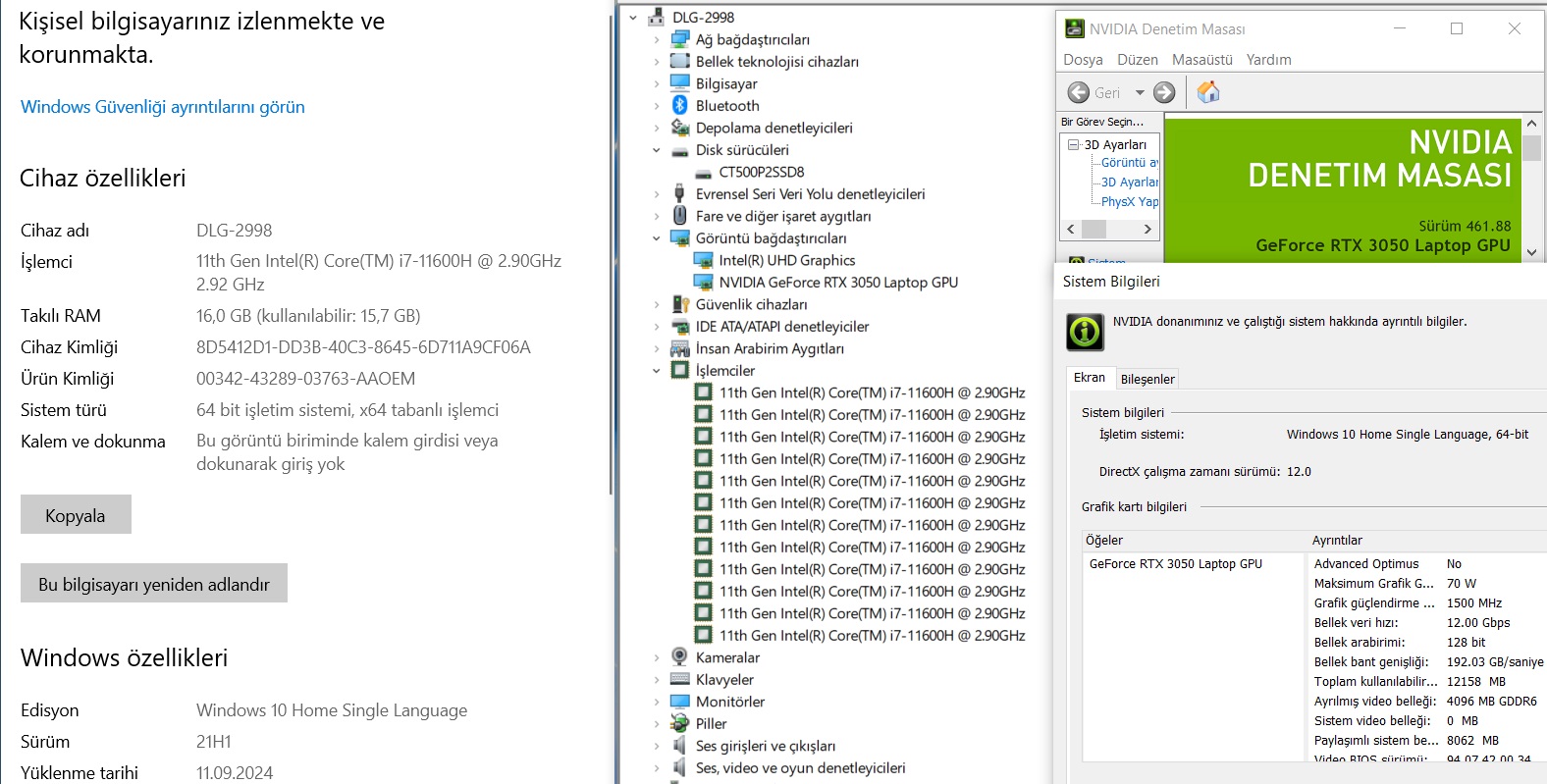Click the Ürün Kimliği value 00342-43289-03763-AAOEM
This screenshot has width=1547, height=784.
pyautogui.click(x=305, y=378)
